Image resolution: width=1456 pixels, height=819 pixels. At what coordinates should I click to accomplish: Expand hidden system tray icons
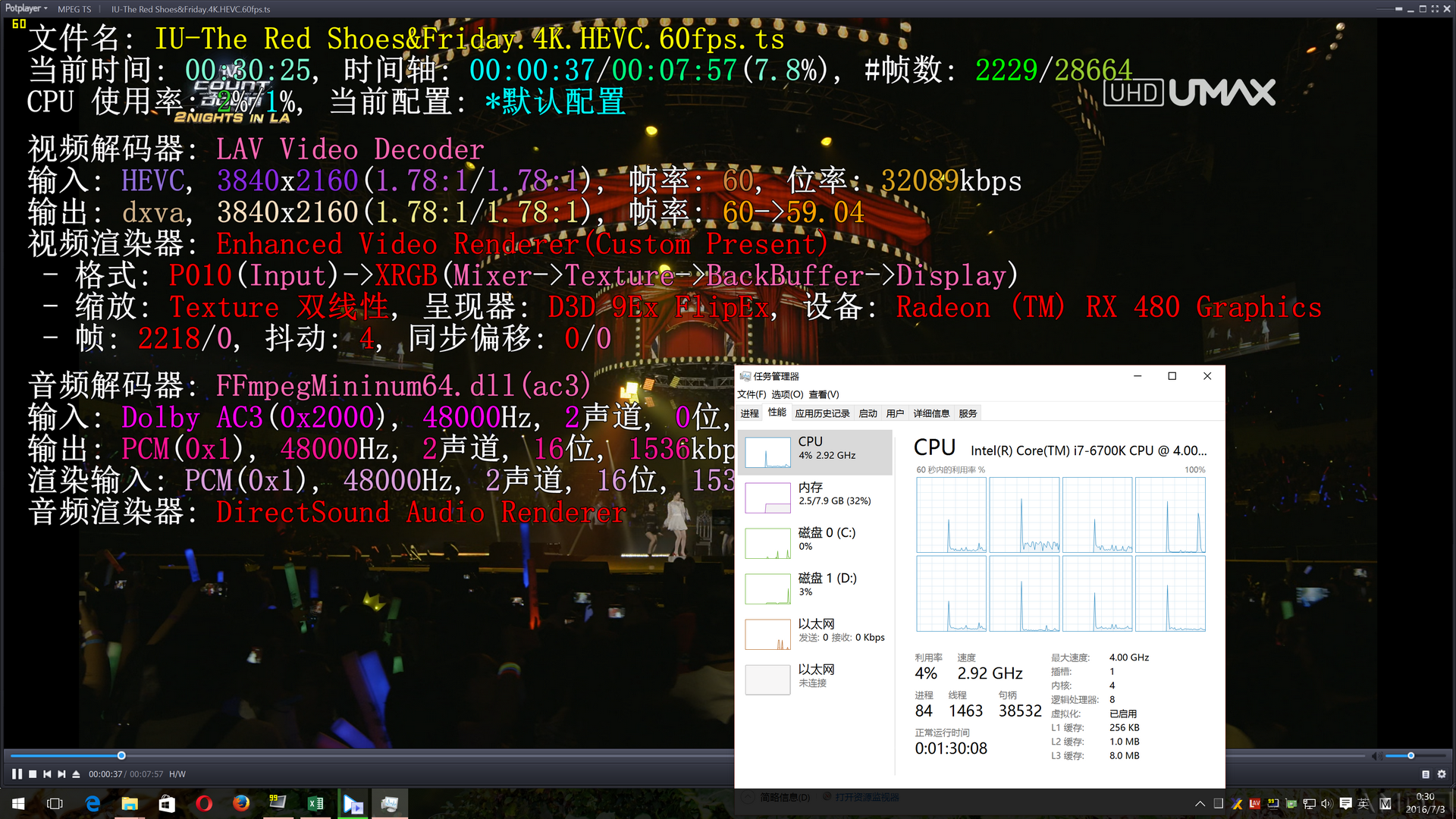point(1200,804)
